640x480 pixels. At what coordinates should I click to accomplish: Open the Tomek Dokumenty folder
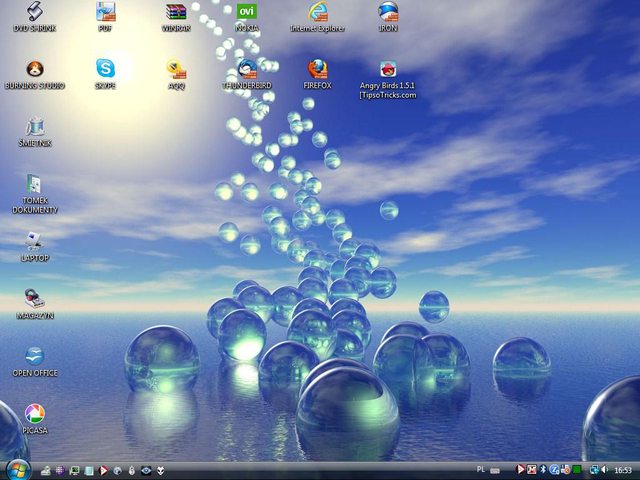coord(35,185)
